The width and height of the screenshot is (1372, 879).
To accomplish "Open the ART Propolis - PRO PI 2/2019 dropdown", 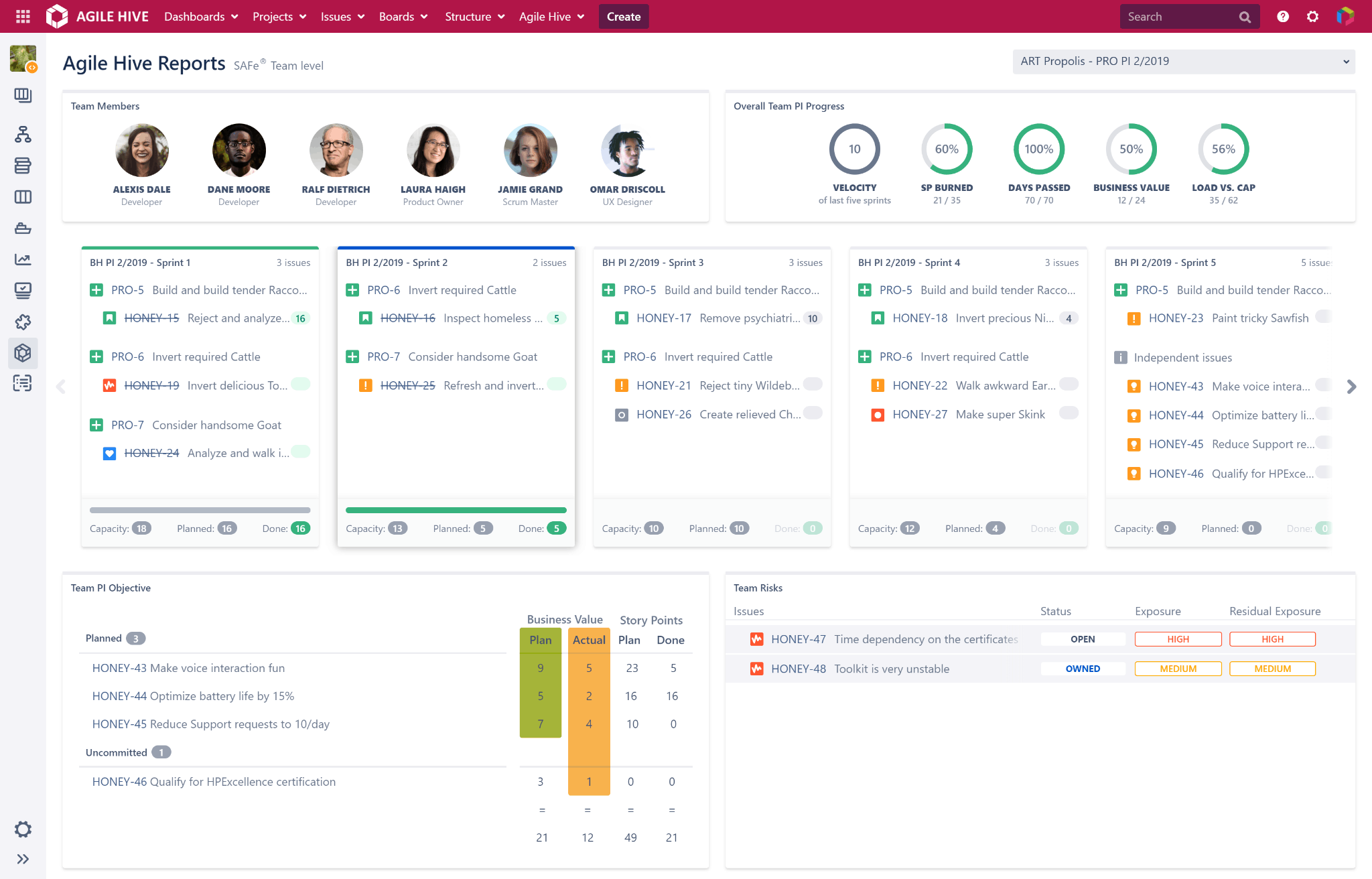I will (x=1183, y=61).
